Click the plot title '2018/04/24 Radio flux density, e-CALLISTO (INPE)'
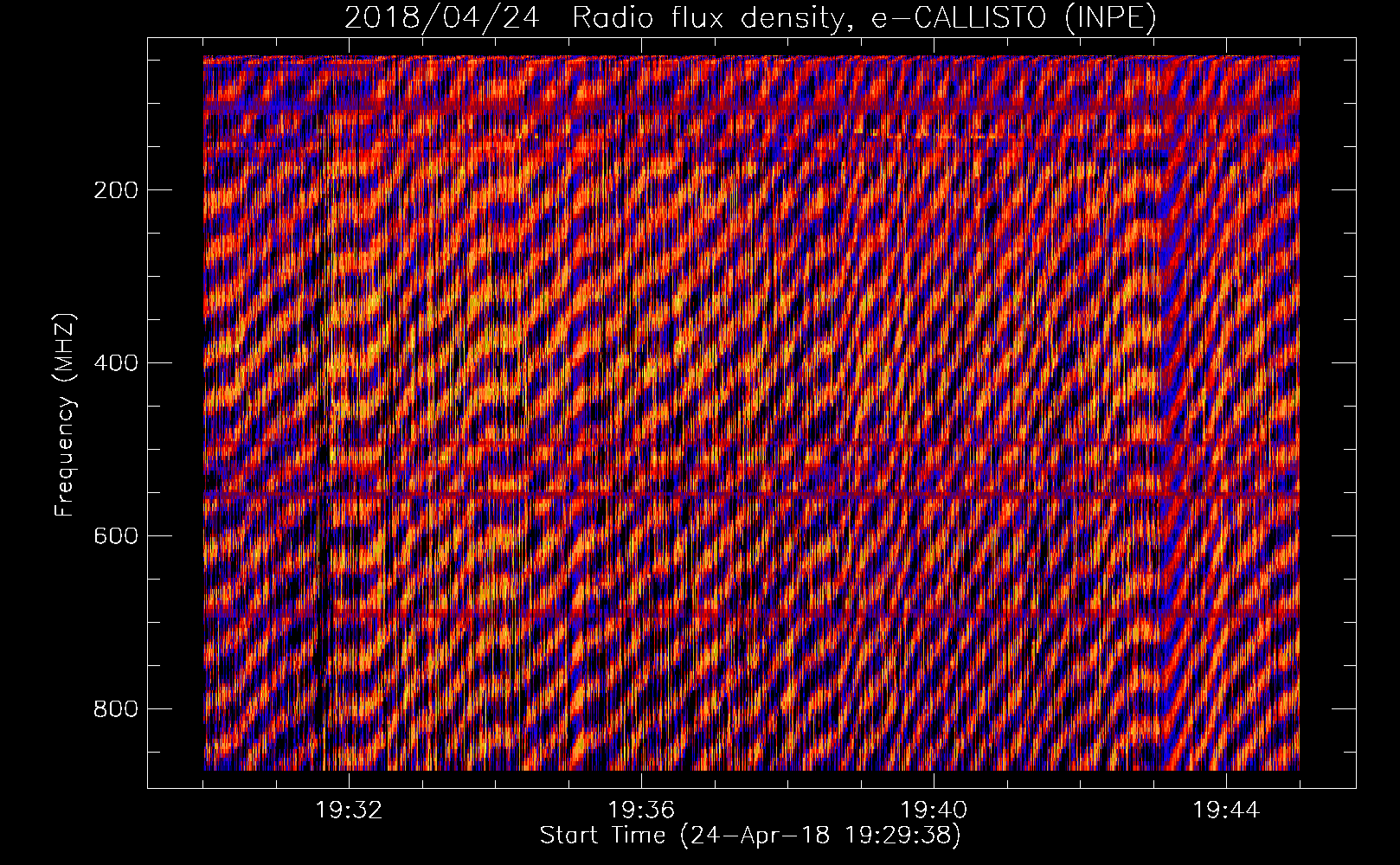 [x=750, y=18]
